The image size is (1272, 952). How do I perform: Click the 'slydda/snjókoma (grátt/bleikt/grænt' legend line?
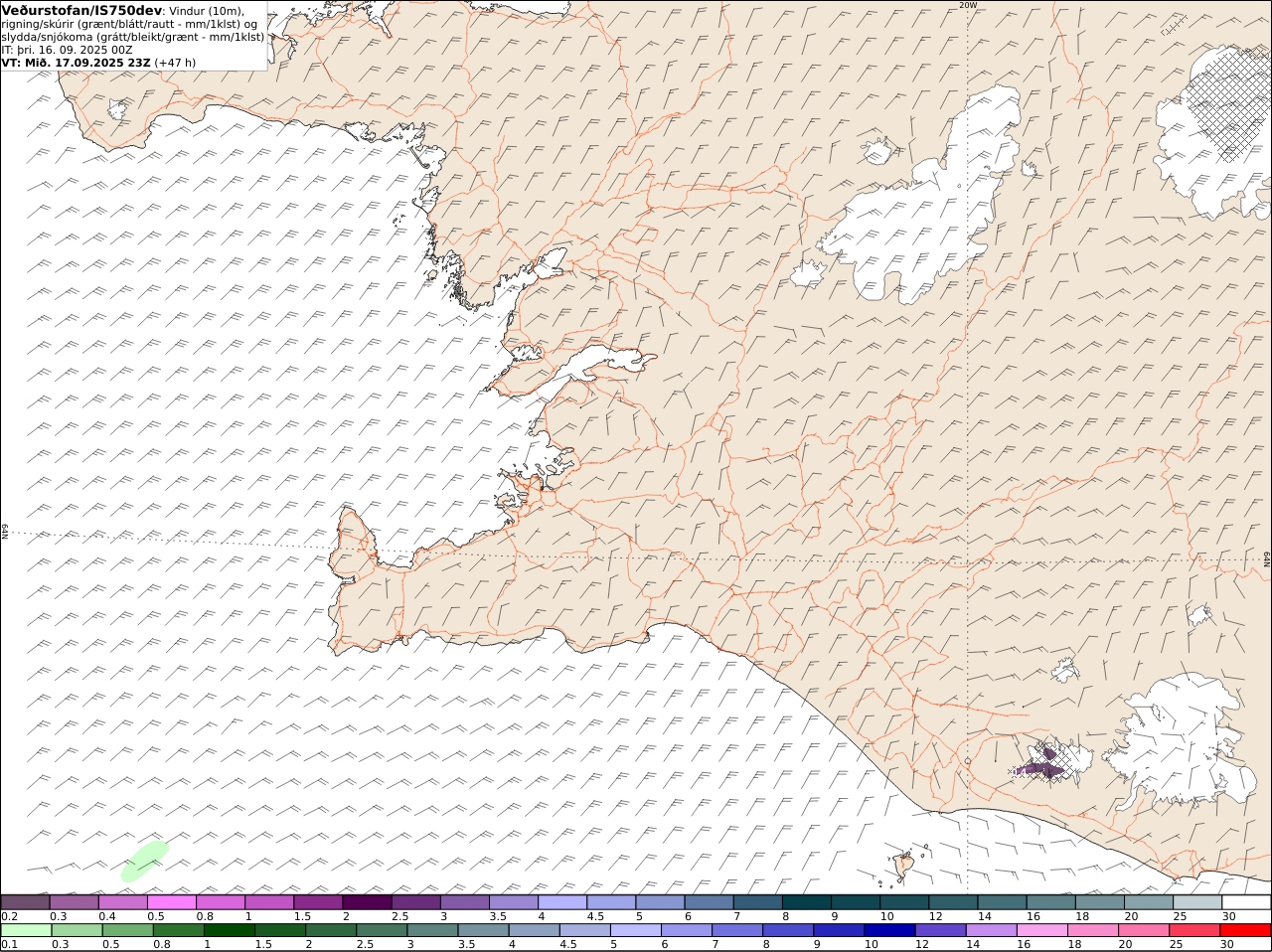click(133, 37)
